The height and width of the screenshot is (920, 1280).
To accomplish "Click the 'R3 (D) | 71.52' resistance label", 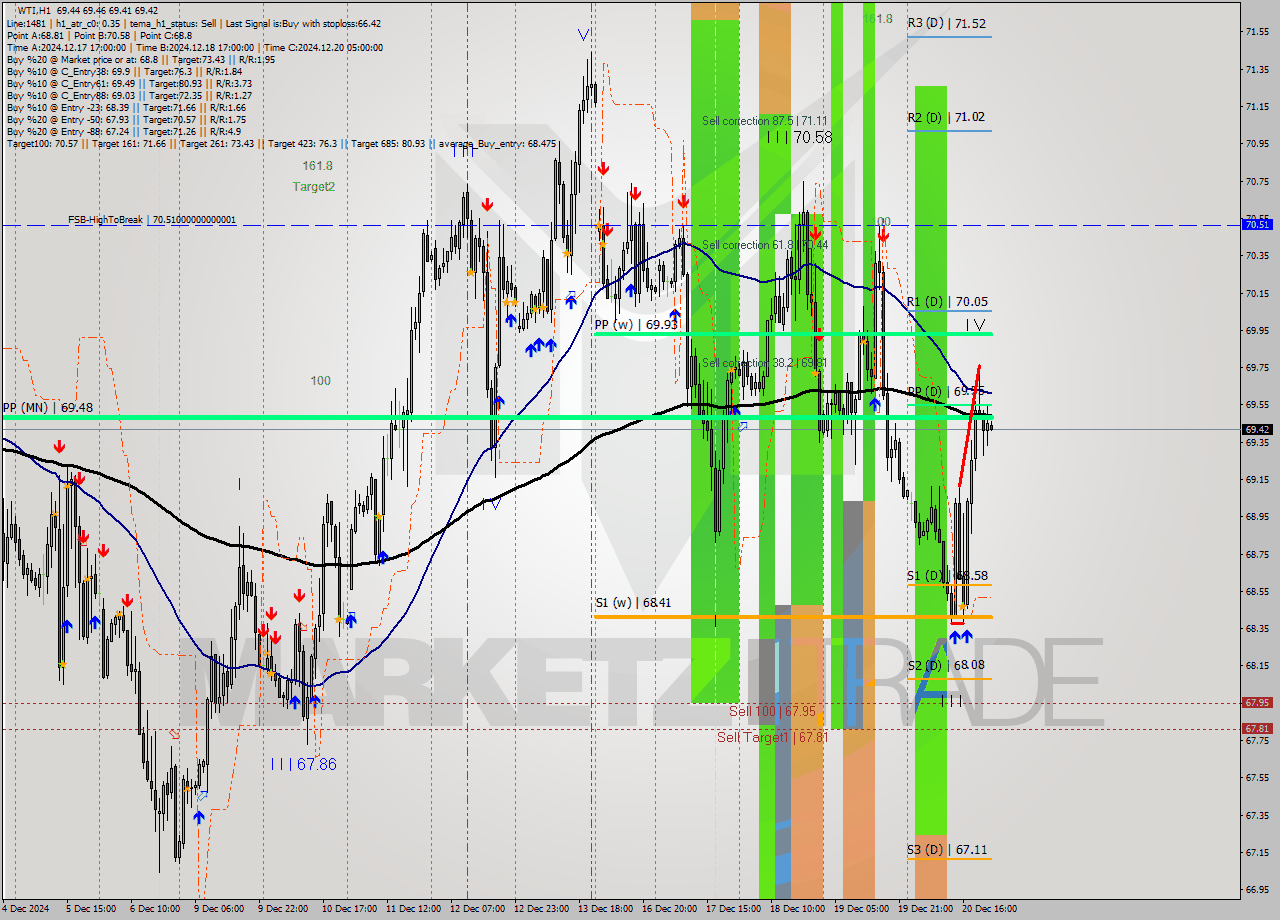I will (x=947, y=23).
